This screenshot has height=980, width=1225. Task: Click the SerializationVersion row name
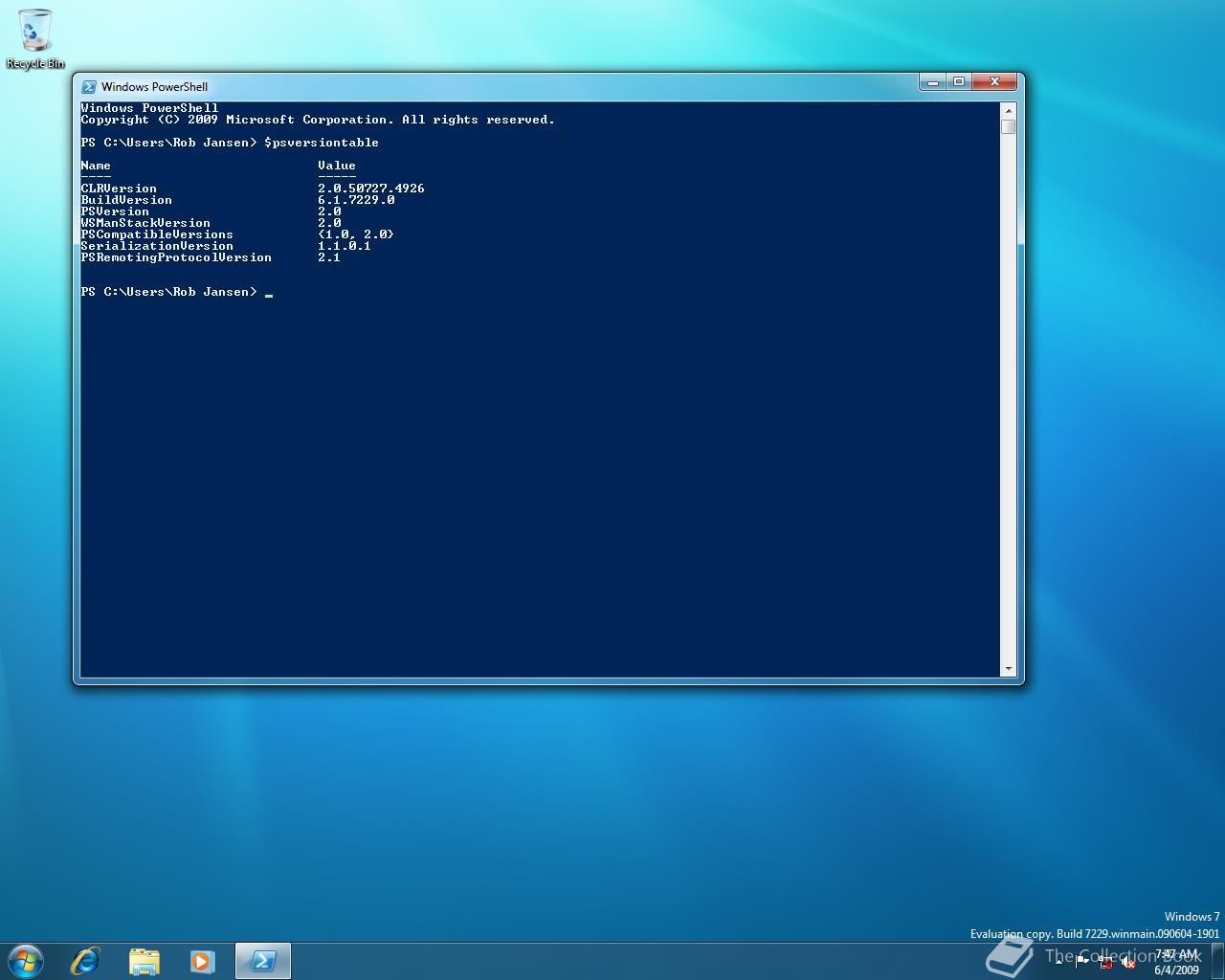[157, 246]
